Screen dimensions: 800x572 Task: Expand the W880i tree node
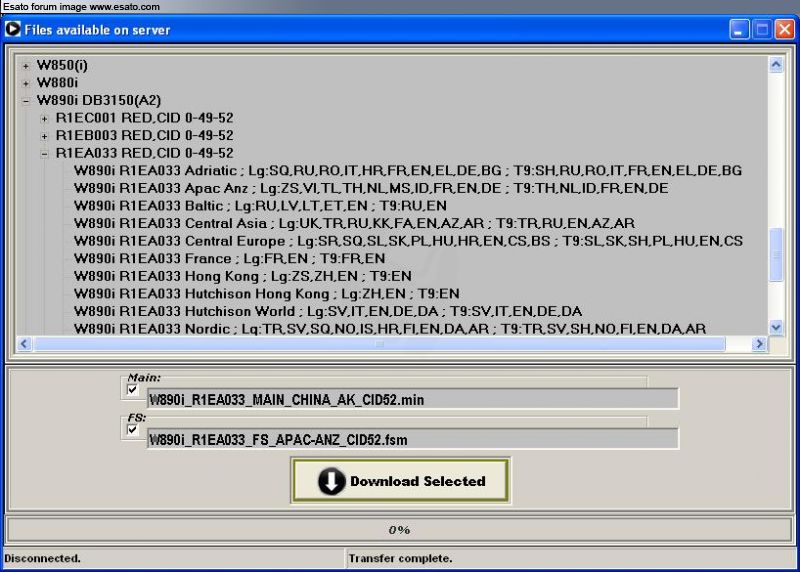[x=26, y=83]
